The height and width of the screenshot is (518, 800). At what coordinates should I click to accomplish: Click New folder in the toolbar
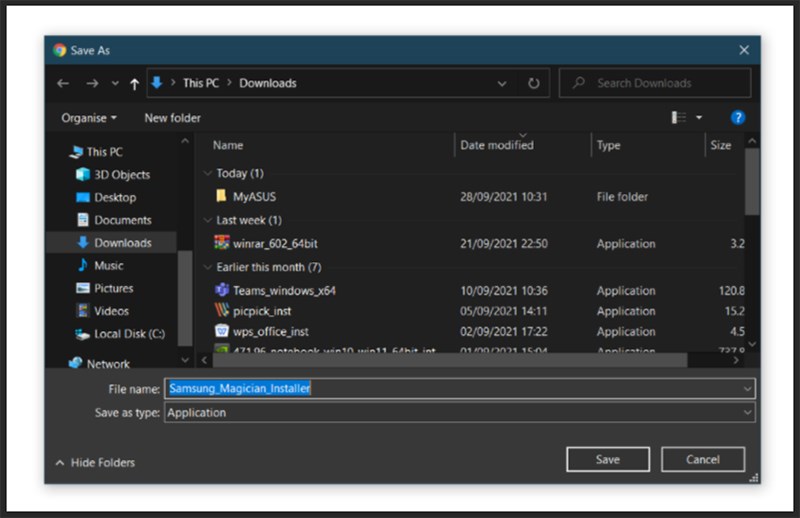coord(172,118)
